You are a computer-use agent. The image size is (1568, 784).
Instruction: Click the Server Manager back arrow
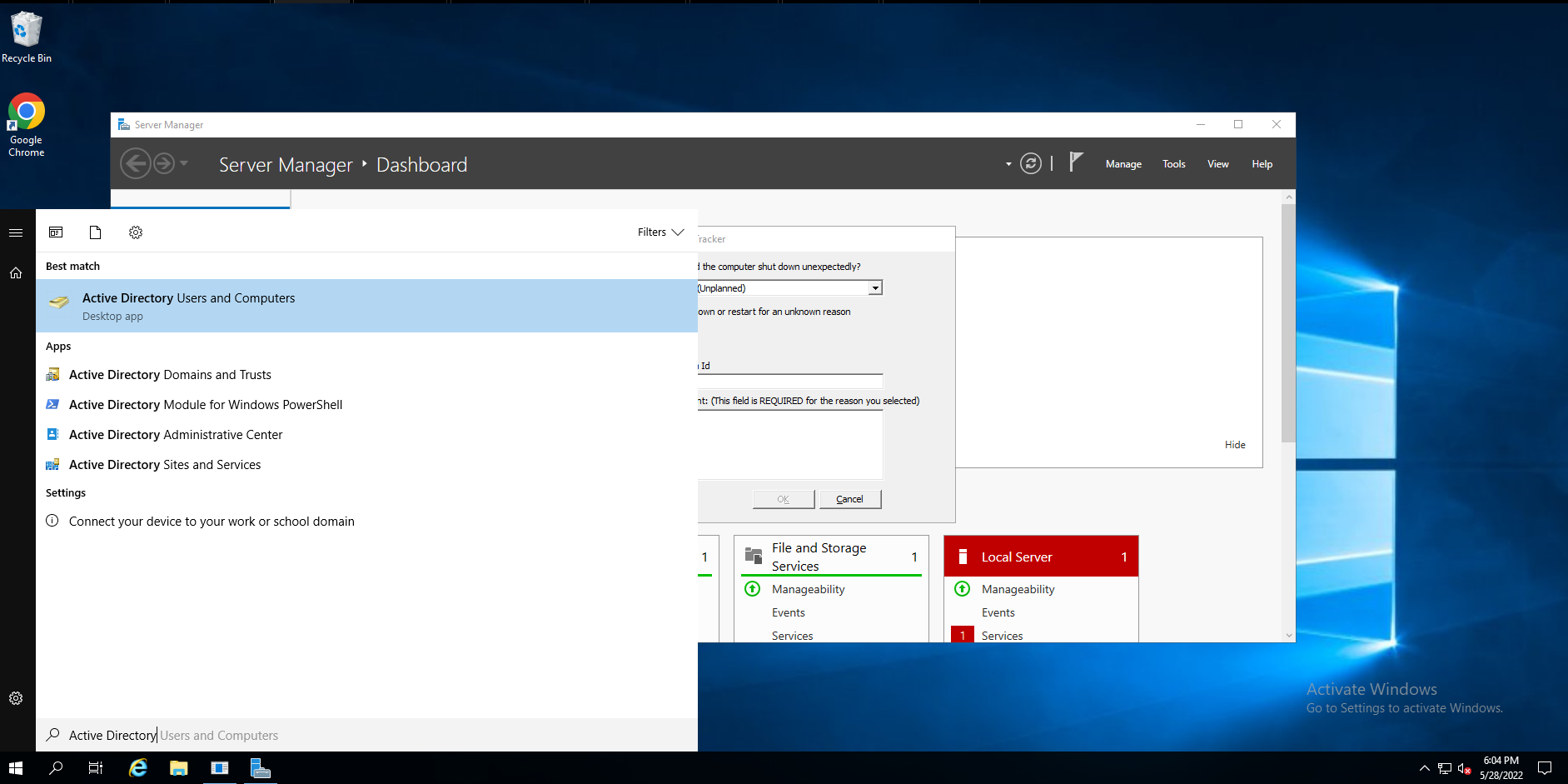tap(136, 163)
